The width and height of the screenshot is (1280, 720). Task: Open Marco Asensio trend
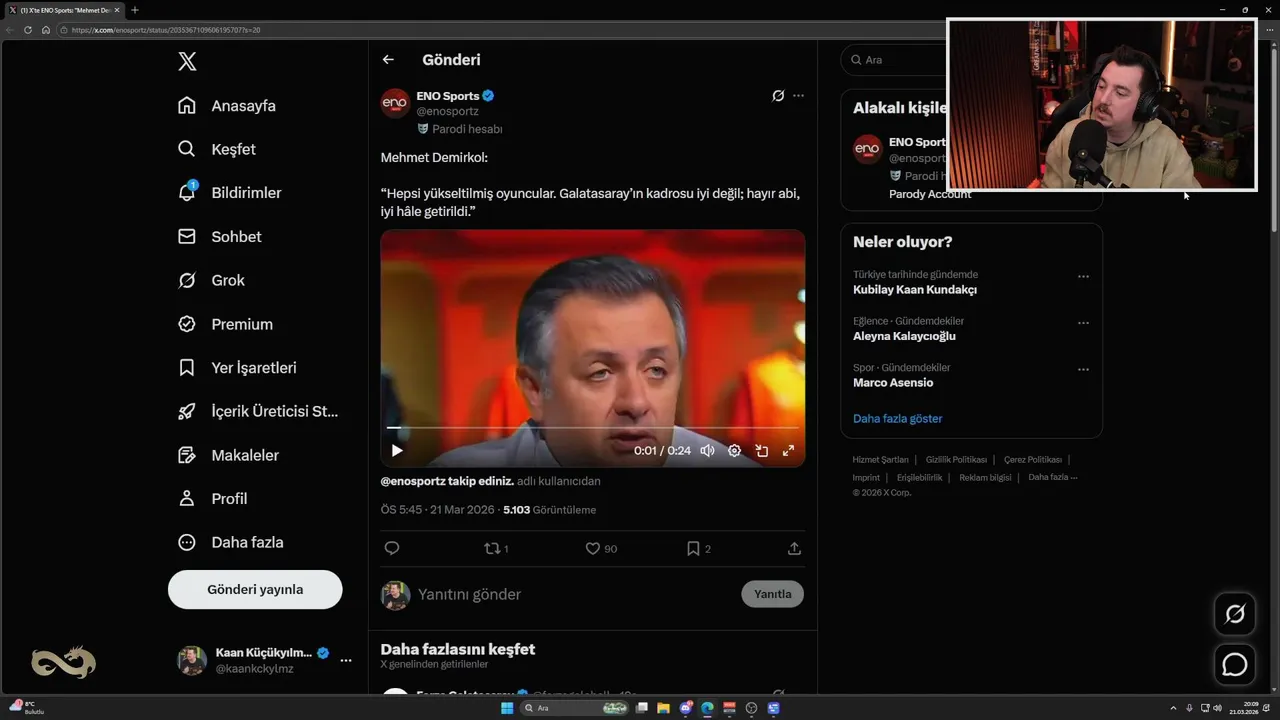[x=893, y=383]
